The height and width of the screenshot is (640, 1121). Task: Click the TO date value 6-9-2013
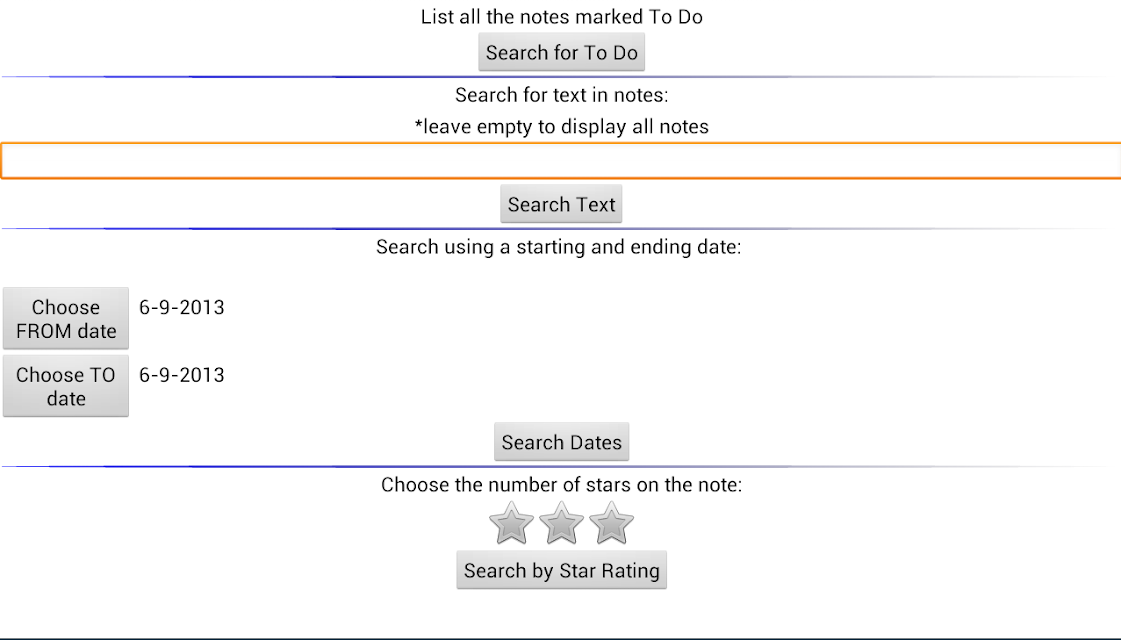pos(182,375)
